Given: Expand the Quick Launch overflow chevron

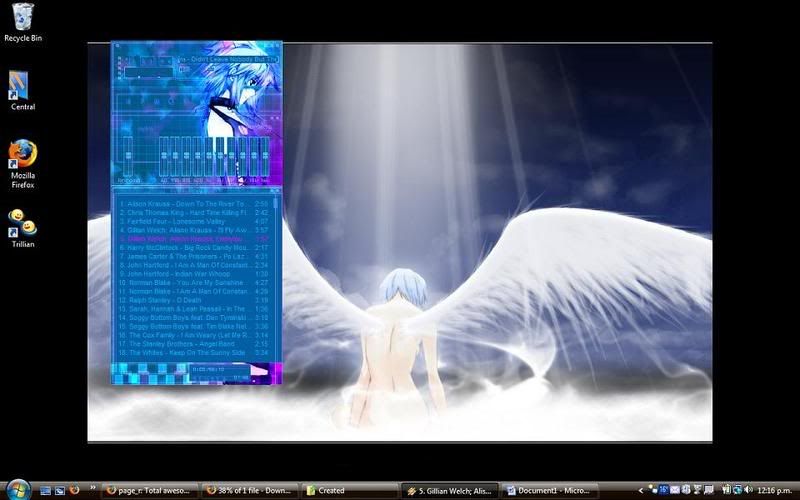Looking at the screenshot, I should [x=92, y=488].
